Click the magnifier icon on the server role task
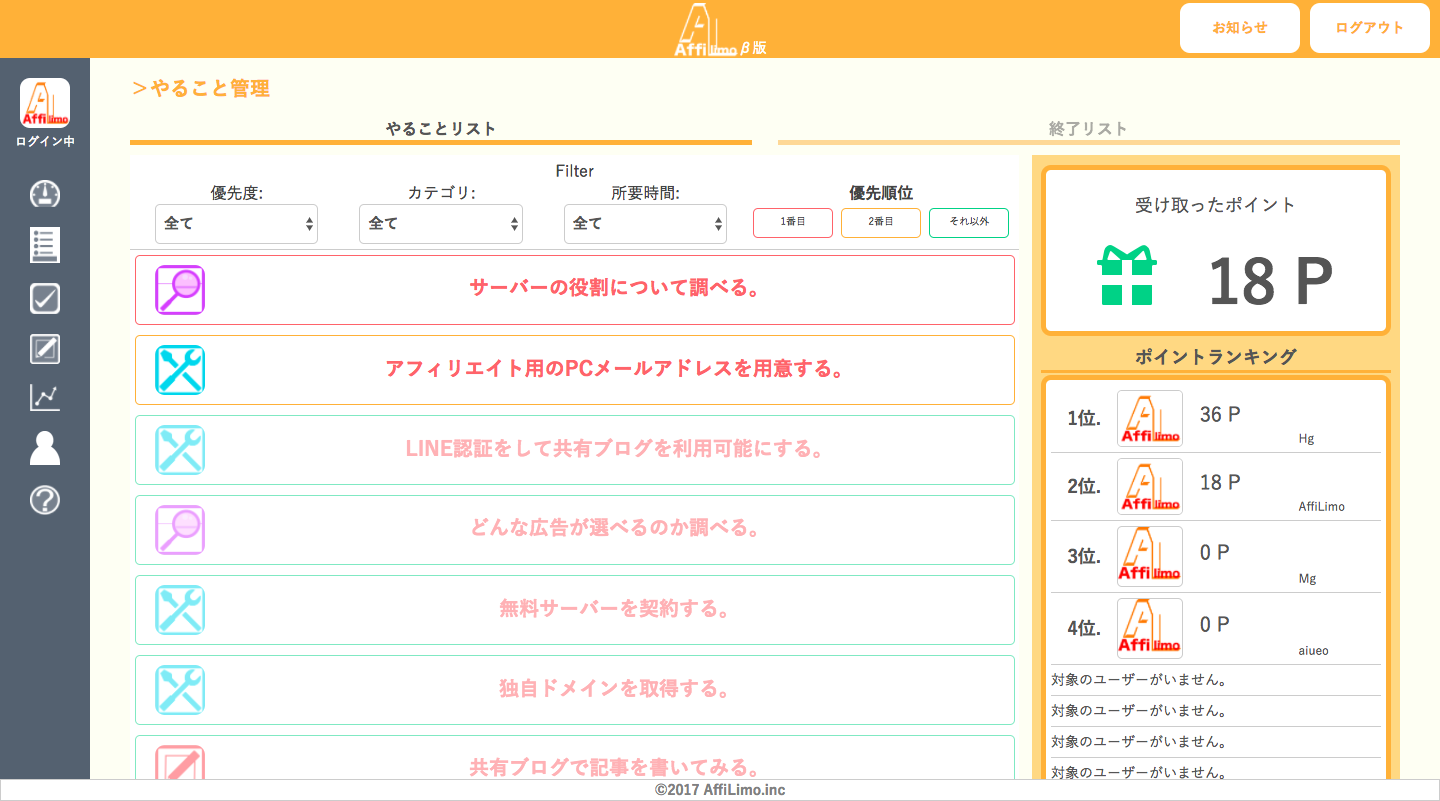Image resolution: width=1440 pixels, height=801 pixels. click(x=180, y=290)
